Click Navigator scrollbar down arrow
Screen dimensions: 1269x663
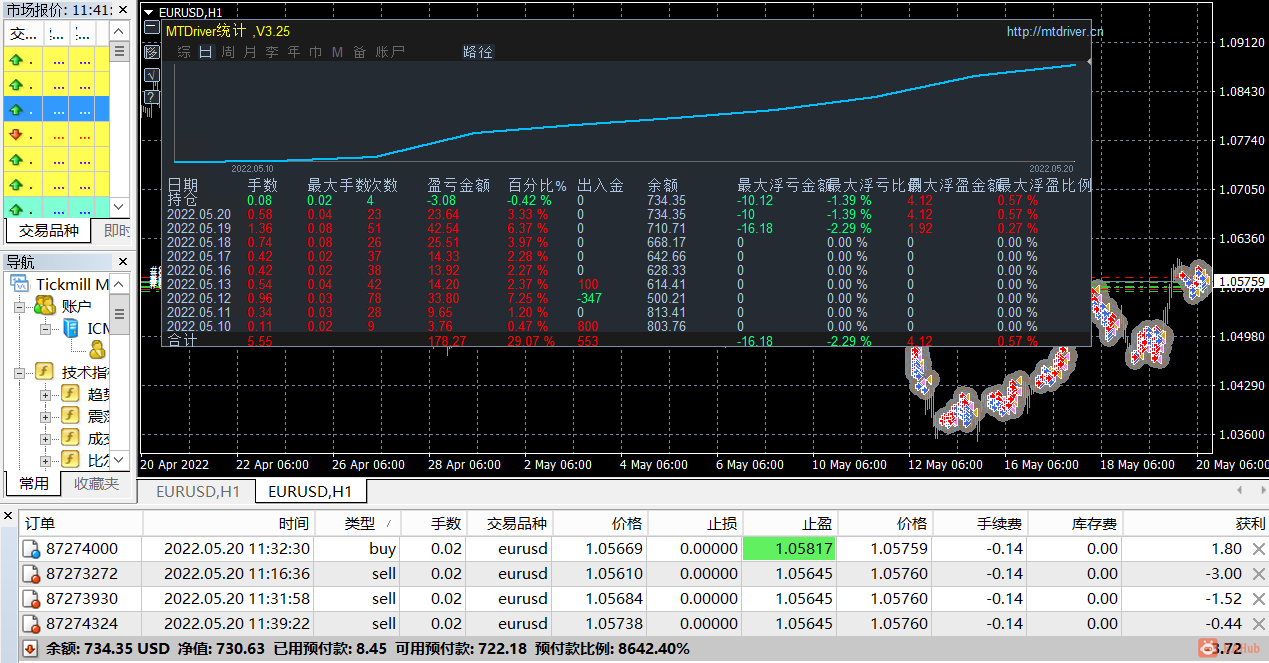point(120,459)
